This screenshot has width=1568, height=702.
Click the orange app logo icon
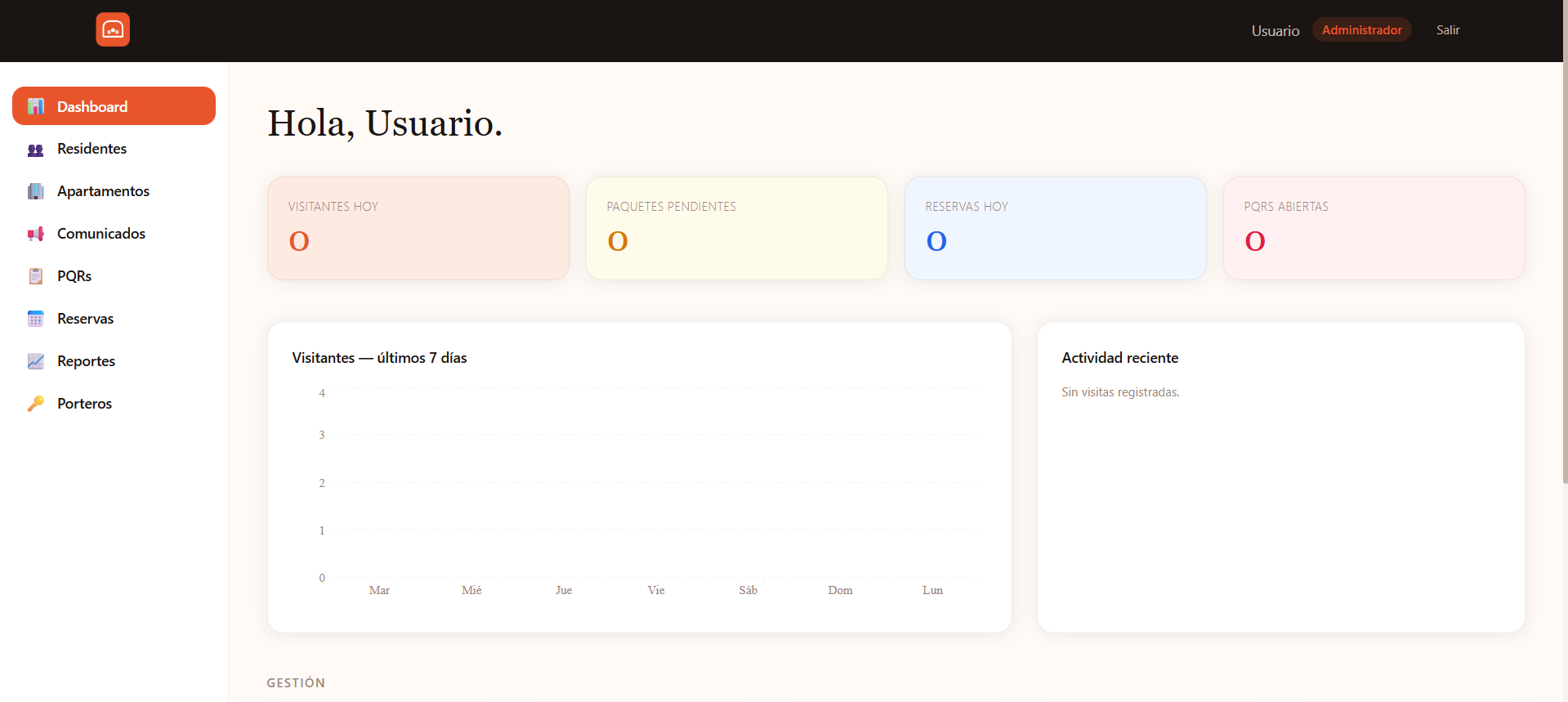click(x=113, y=30)
